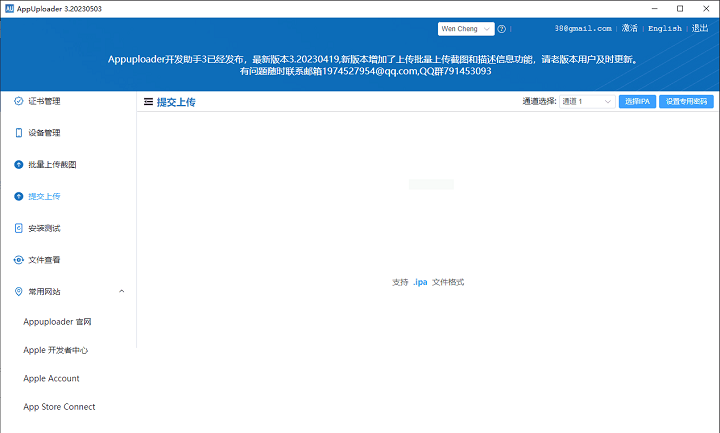720x433 pixels.
Task: Open the 通道 1 channel dropdown
Action: 587,101
